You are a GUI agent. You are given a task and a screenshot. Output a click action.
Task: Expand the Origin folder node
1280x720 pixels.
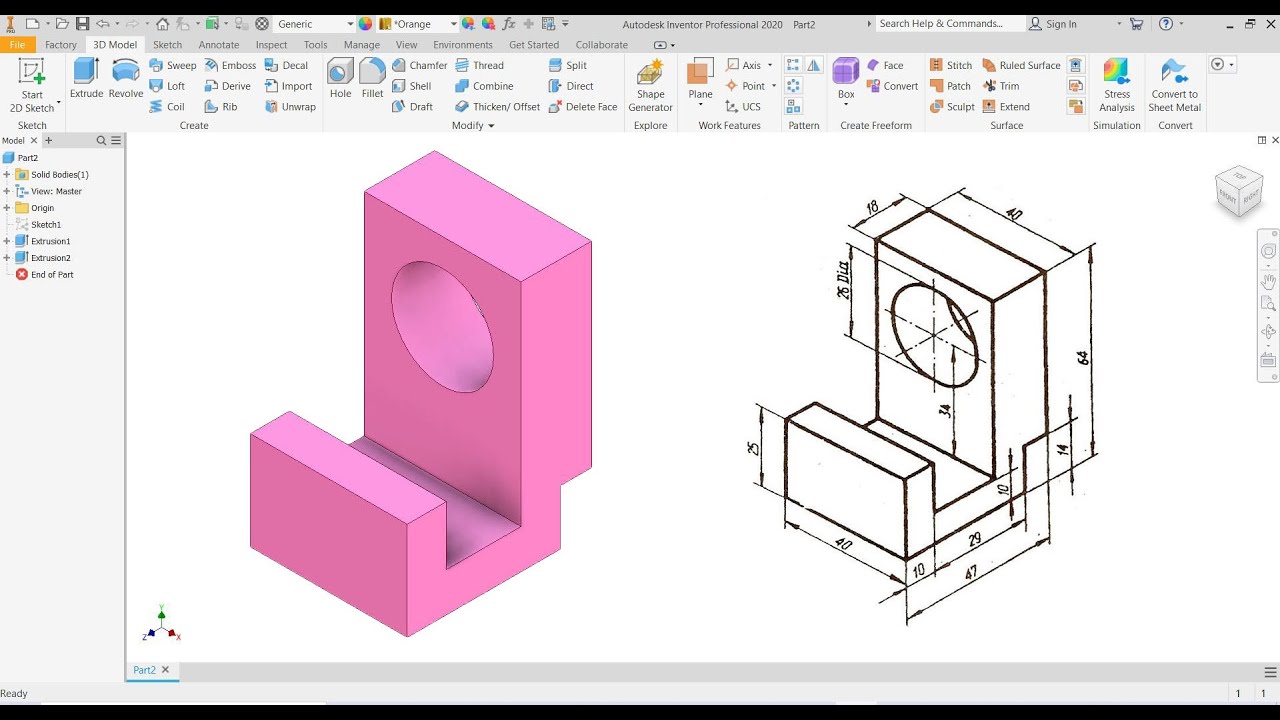click(7, 208)
